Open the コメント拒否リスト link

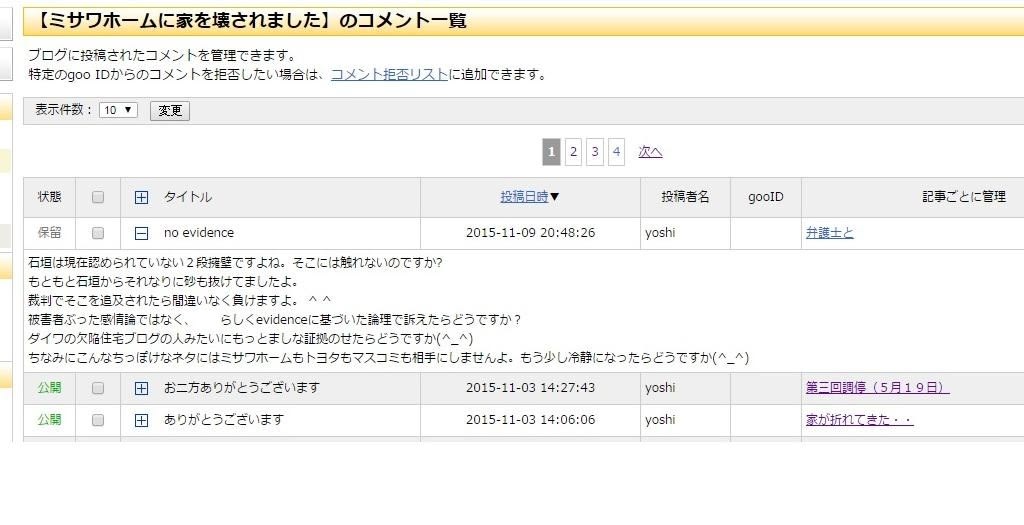[x=389, y=74]
